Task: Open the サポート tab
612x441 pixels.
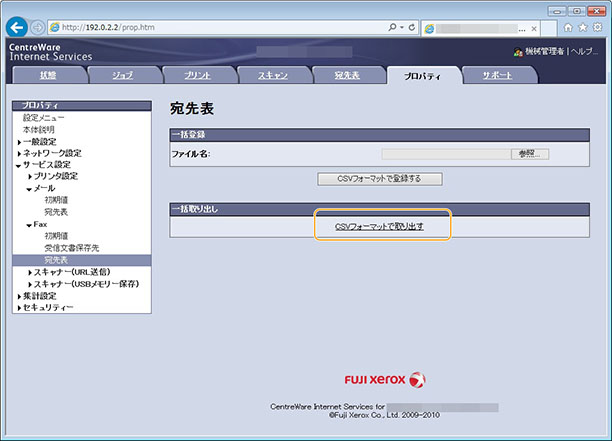Action: [x=497, y=76]
